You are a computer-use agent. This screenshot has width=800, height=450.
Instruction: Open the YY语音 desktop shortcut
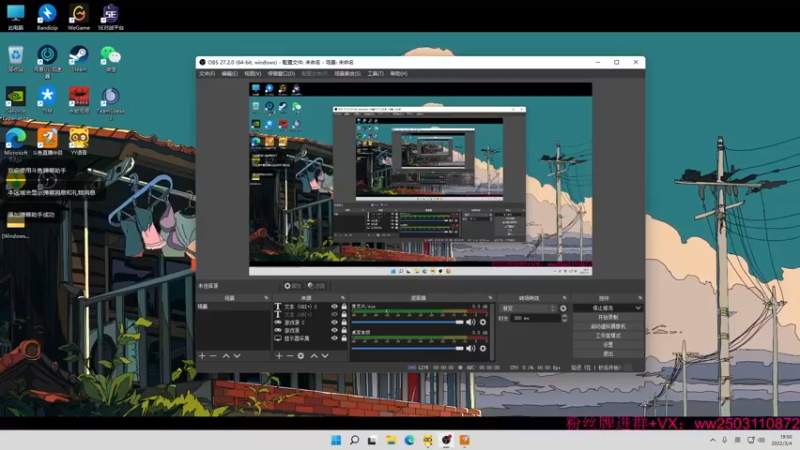click(x=79, y=141)
